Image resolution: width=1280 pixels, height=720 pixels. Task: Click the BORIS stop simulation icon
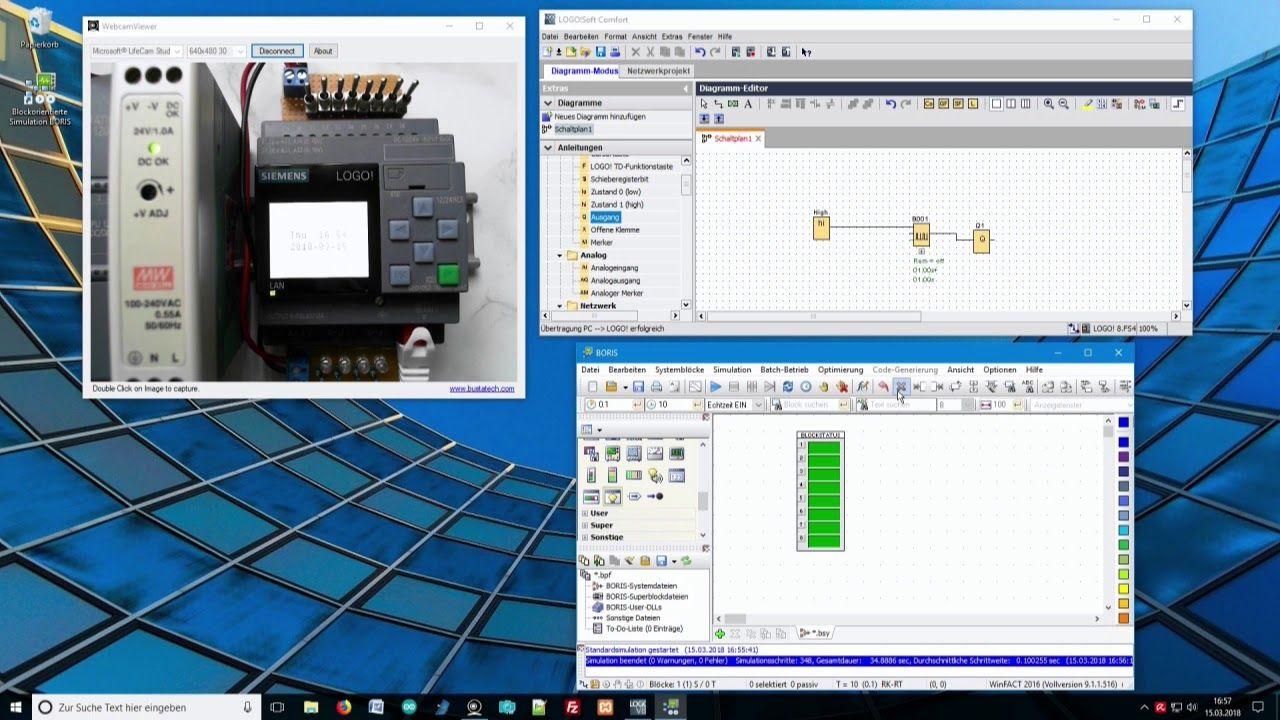click(x=734, y=387)
